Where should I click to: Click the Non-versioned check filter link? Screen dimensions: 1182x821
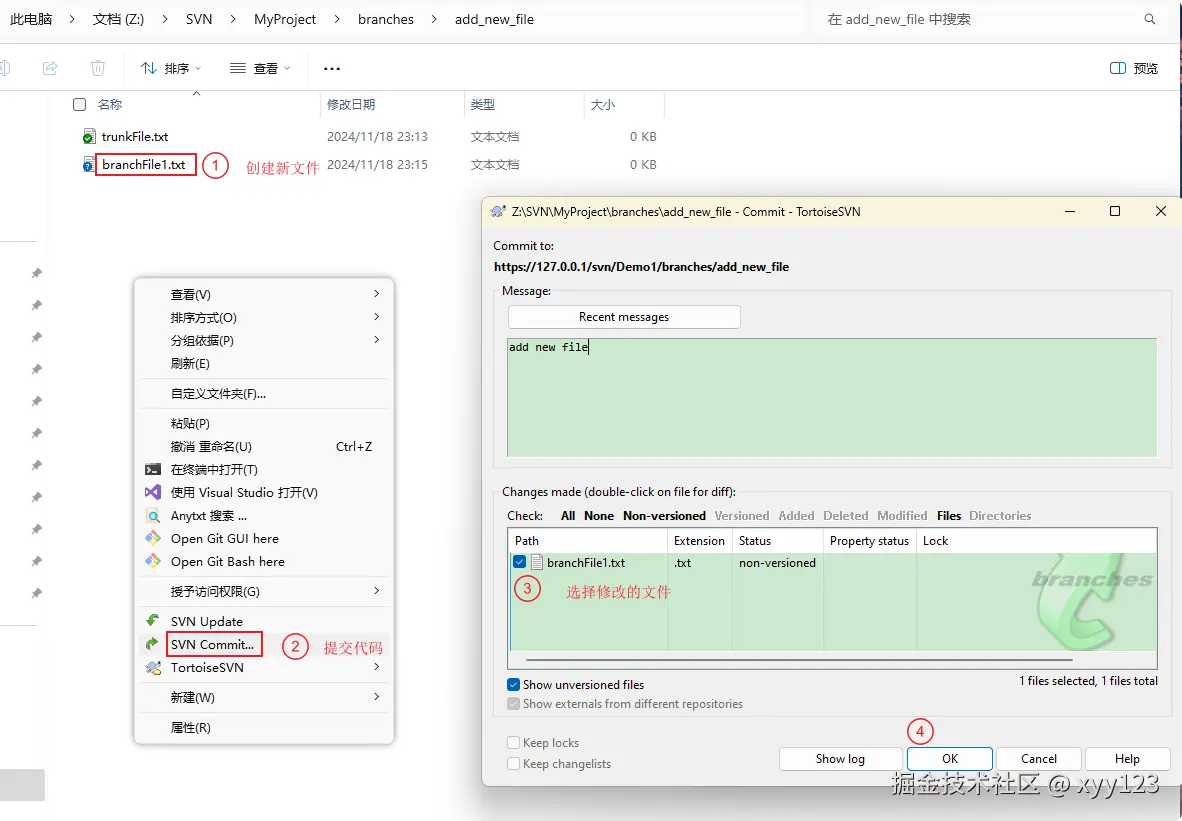pos(664,516)
